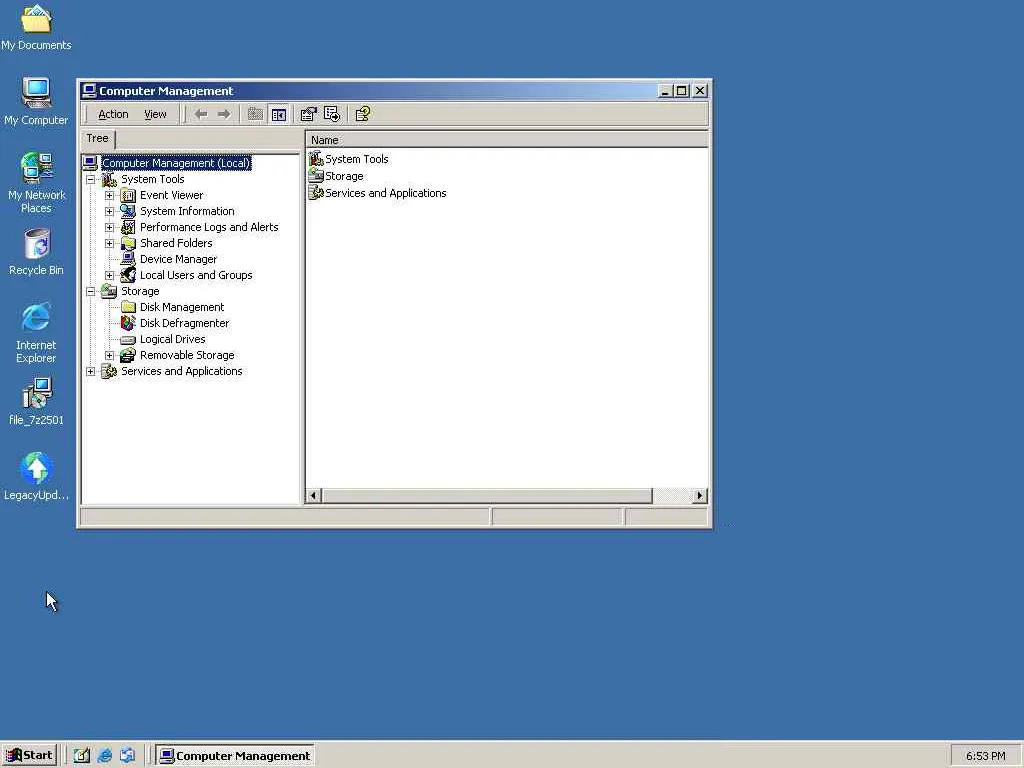Select the My Computer desktop icon
The width and height of the screenshot is (1024, 768).
tap(36, 93)
